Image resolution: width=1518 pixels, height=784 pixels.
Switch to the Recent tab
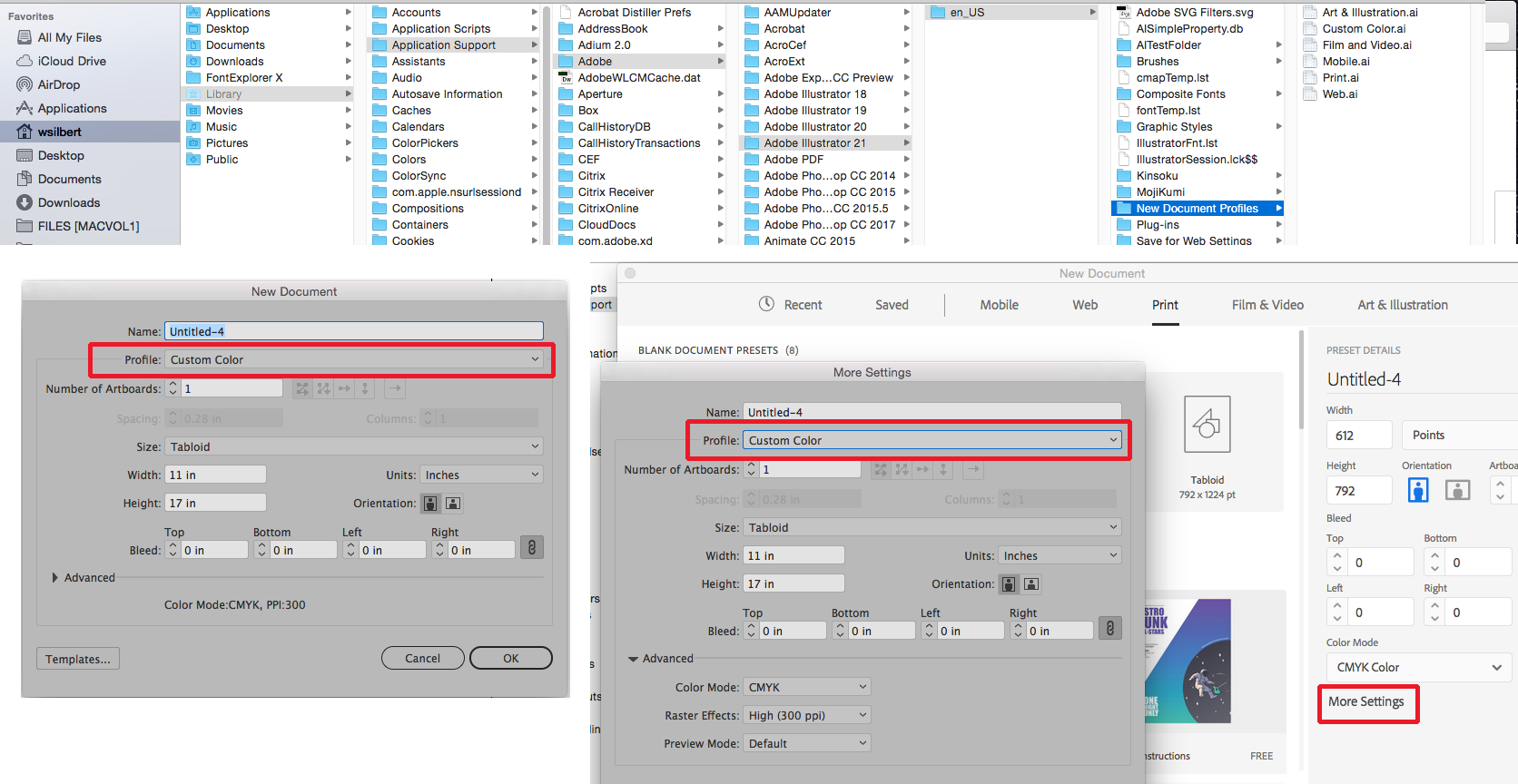click(791, 305)
